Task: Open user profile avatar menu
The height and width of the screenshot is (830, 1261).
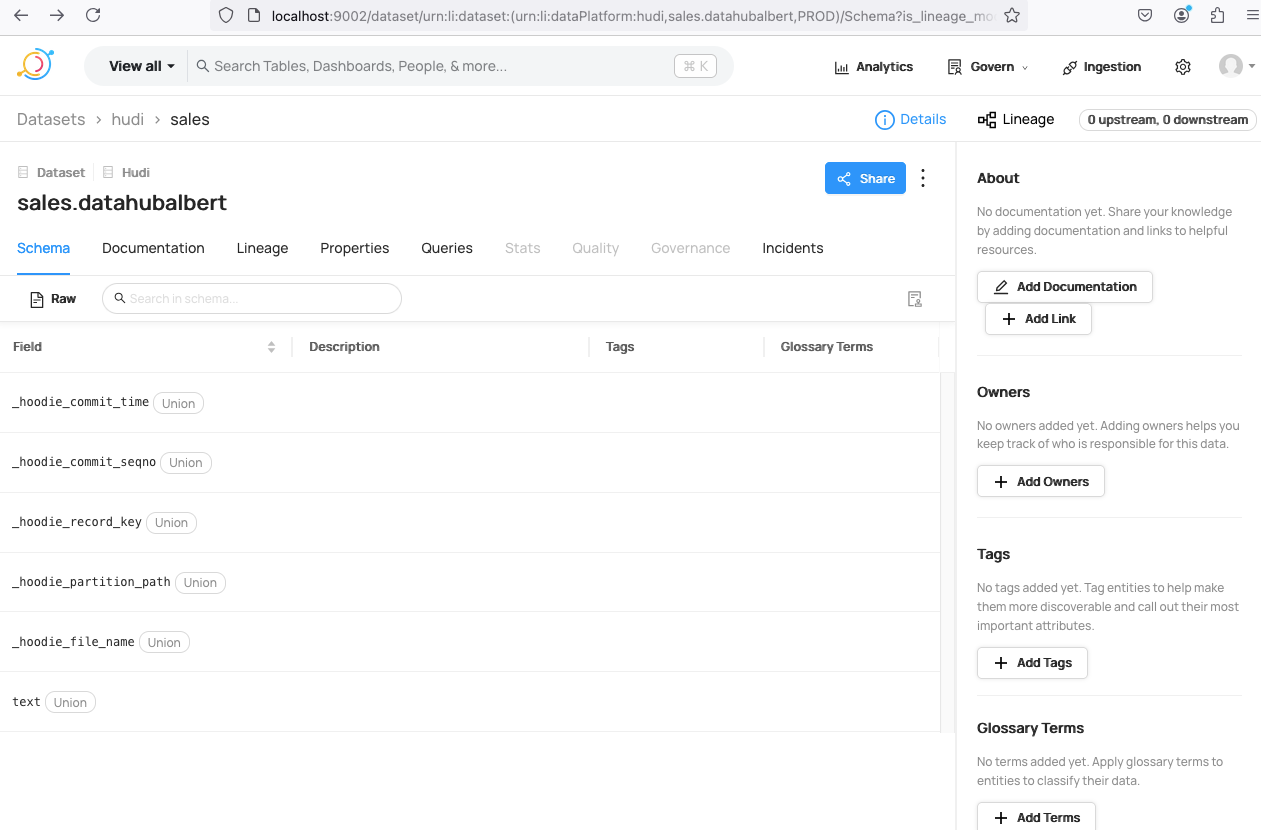Action: coord(1237,66)
